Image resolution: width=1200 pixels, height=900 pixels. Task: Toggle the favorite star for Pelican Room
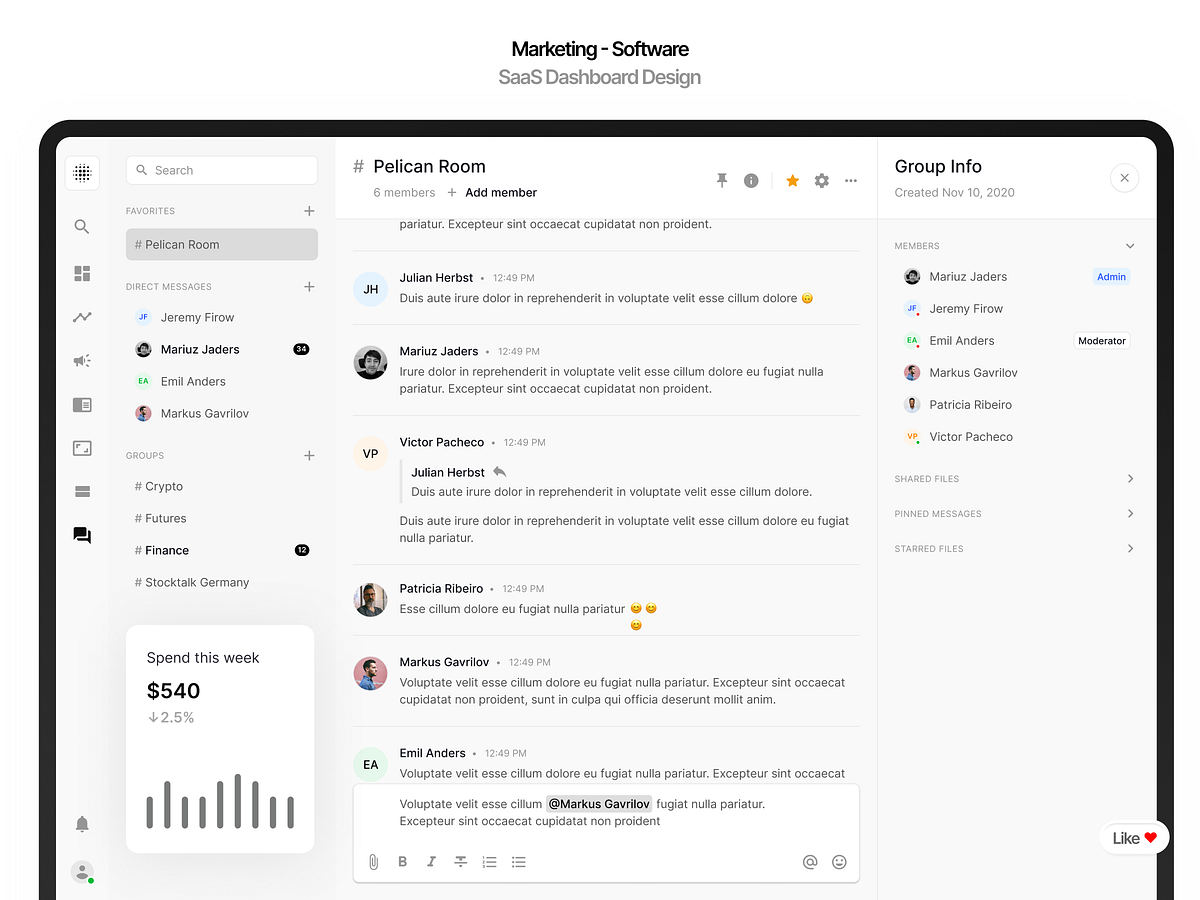point(792,180)
